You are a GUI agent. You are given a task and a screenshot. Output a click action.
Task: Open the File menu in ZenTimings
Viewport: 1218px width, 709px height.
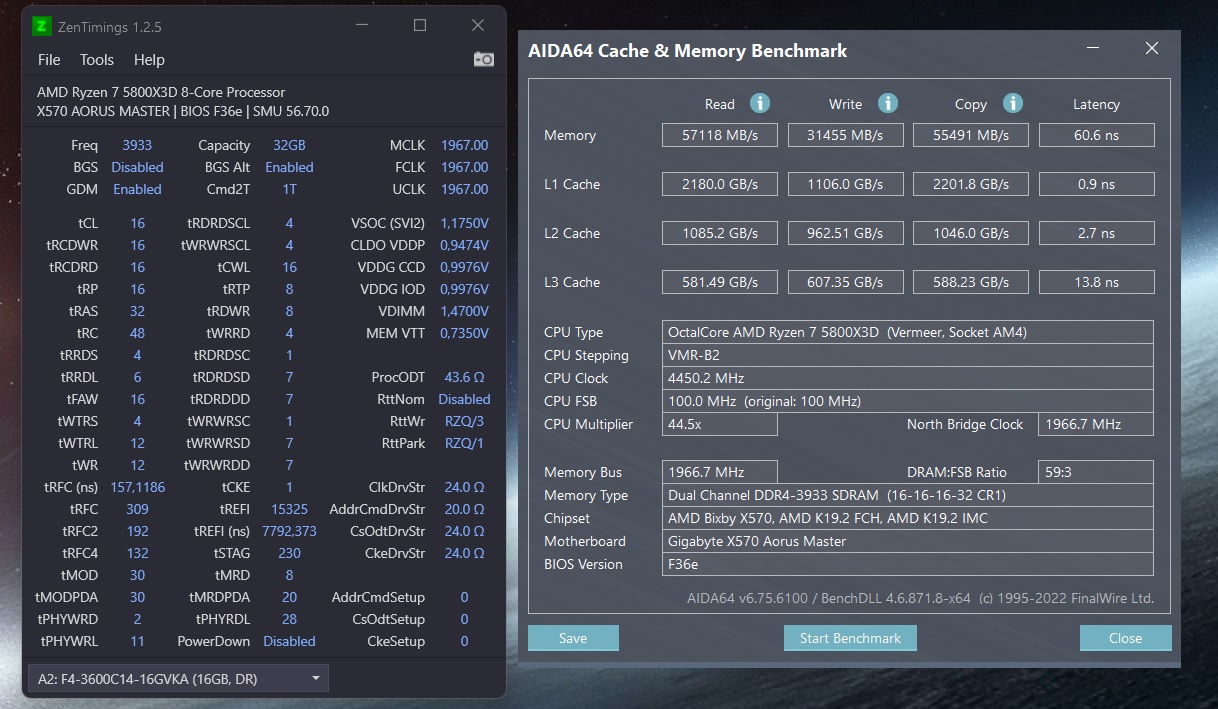coord(49,60)
